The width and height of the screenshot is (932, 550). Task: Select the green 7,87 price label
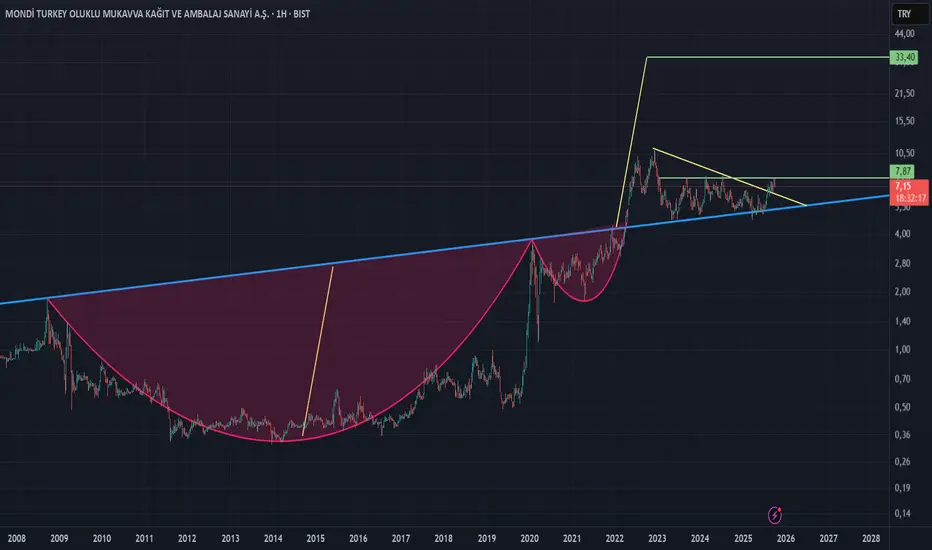coord(902,171)
